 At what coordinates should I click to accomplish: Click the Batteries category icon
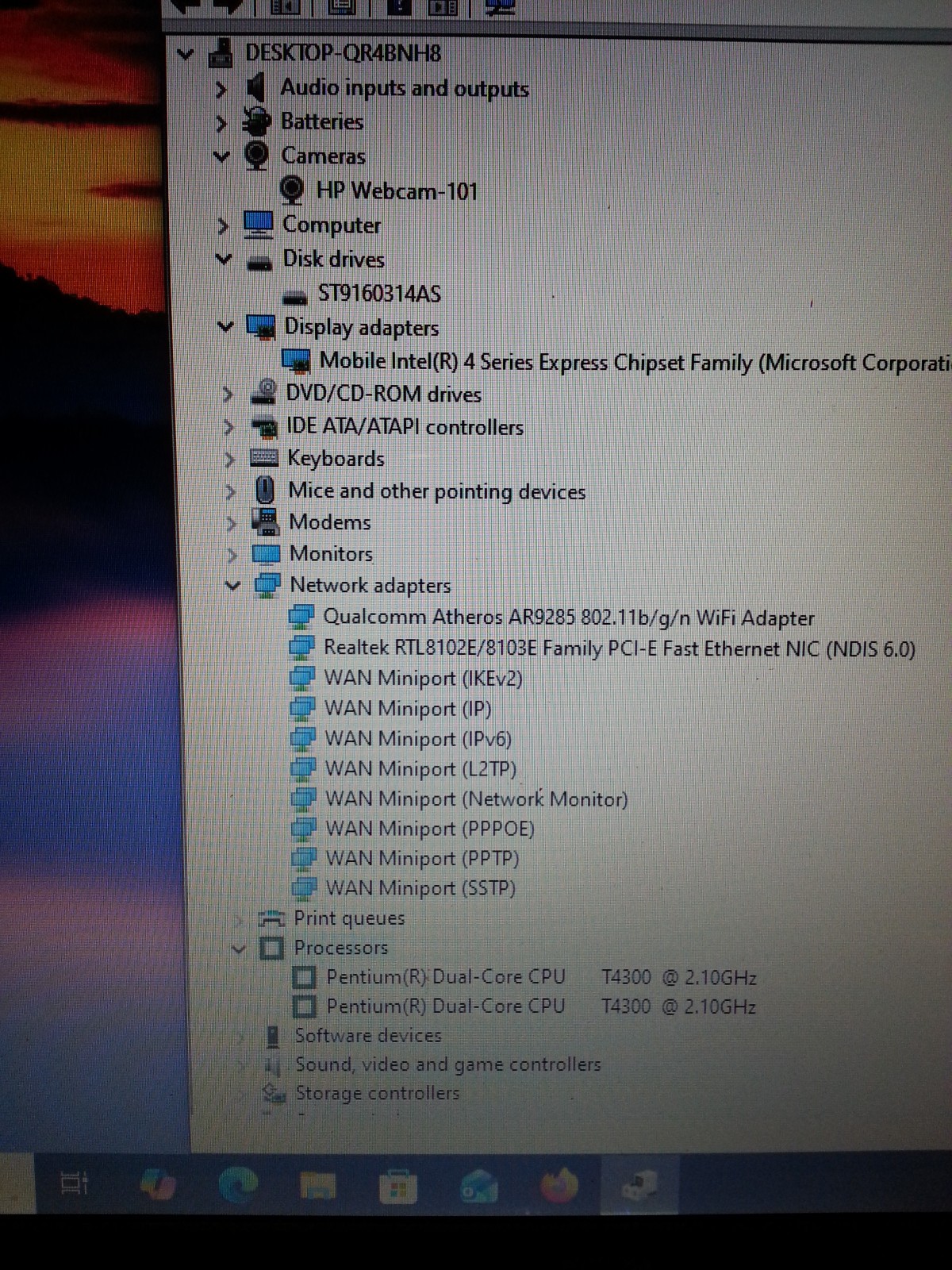(256, 121)
